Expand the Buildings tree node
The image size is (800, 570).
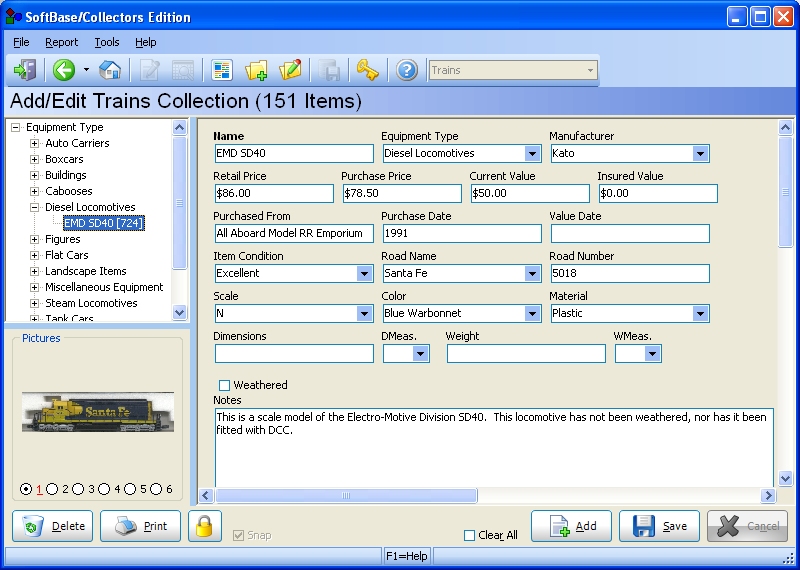tap(34, 175)
